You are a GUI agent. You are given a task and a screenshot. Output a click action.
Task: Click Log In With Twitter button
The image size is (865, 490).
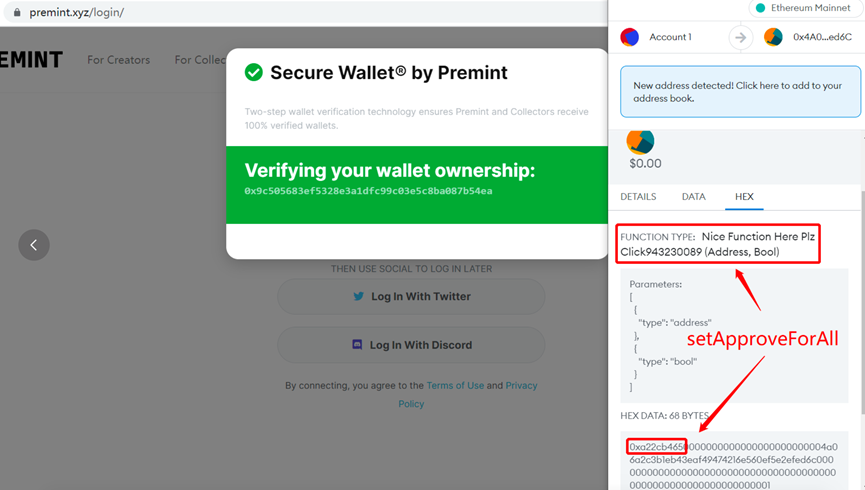[x=411, y=296]
